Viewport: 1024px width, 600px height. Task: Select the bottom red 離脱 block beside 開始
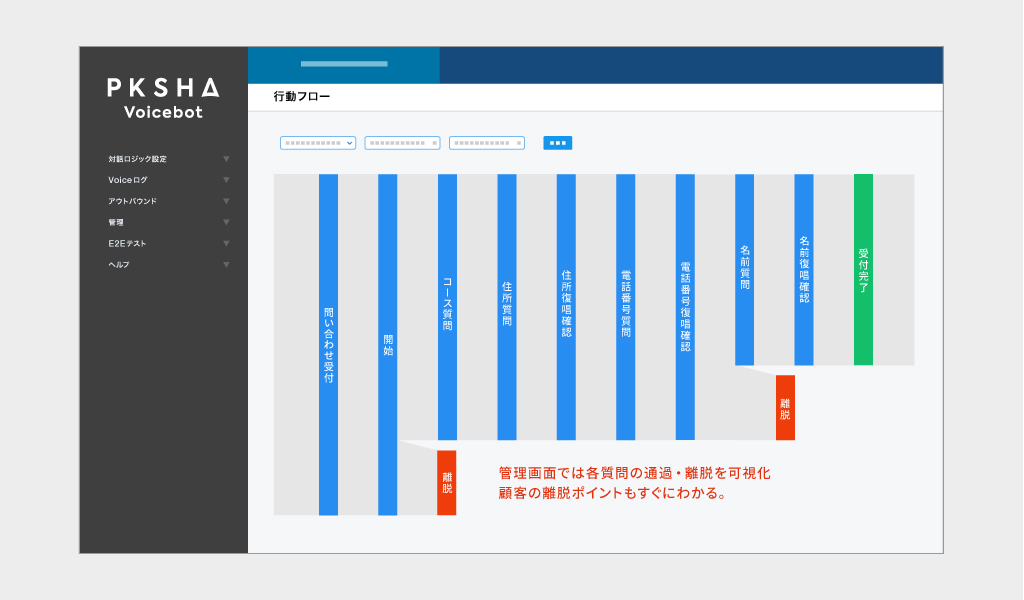[447, 483]
